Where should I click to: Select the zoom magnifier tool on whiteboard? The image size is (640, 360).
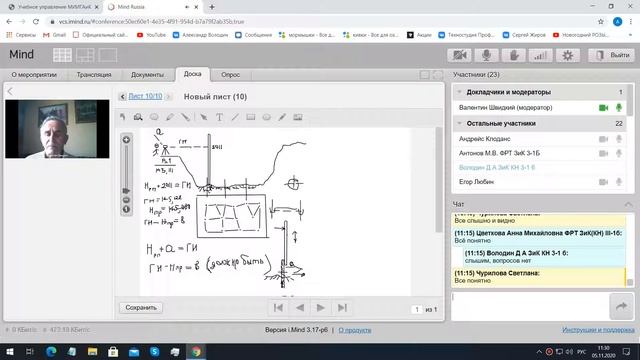click(138, 117)
